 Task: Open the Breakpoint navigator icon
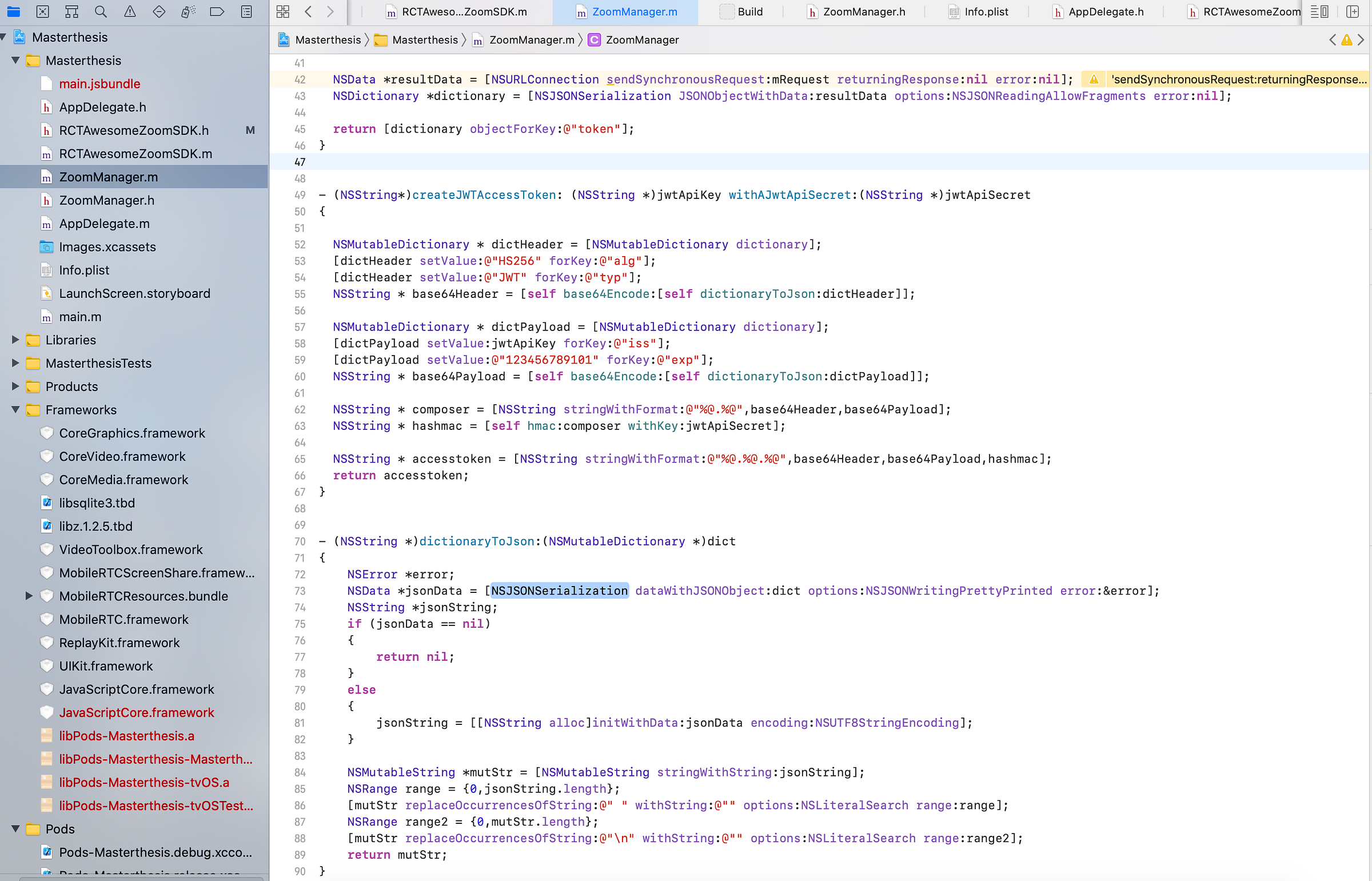[217, 11]
